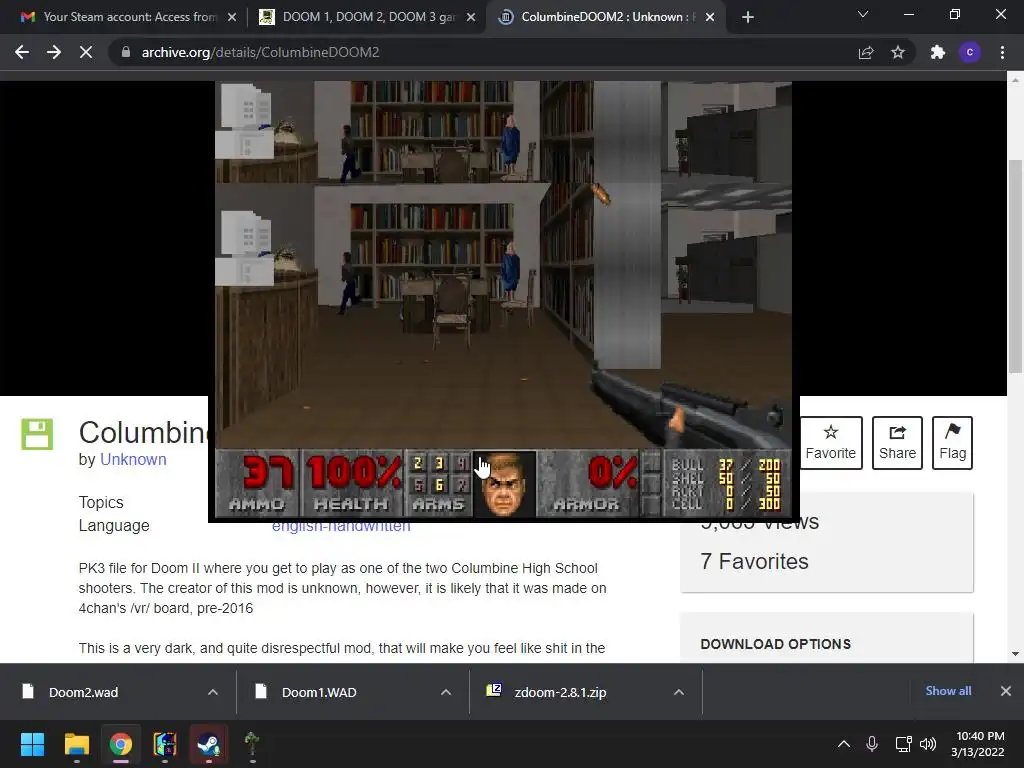
Task: Open a new browser tab
Action: click(x=748, y=17)
